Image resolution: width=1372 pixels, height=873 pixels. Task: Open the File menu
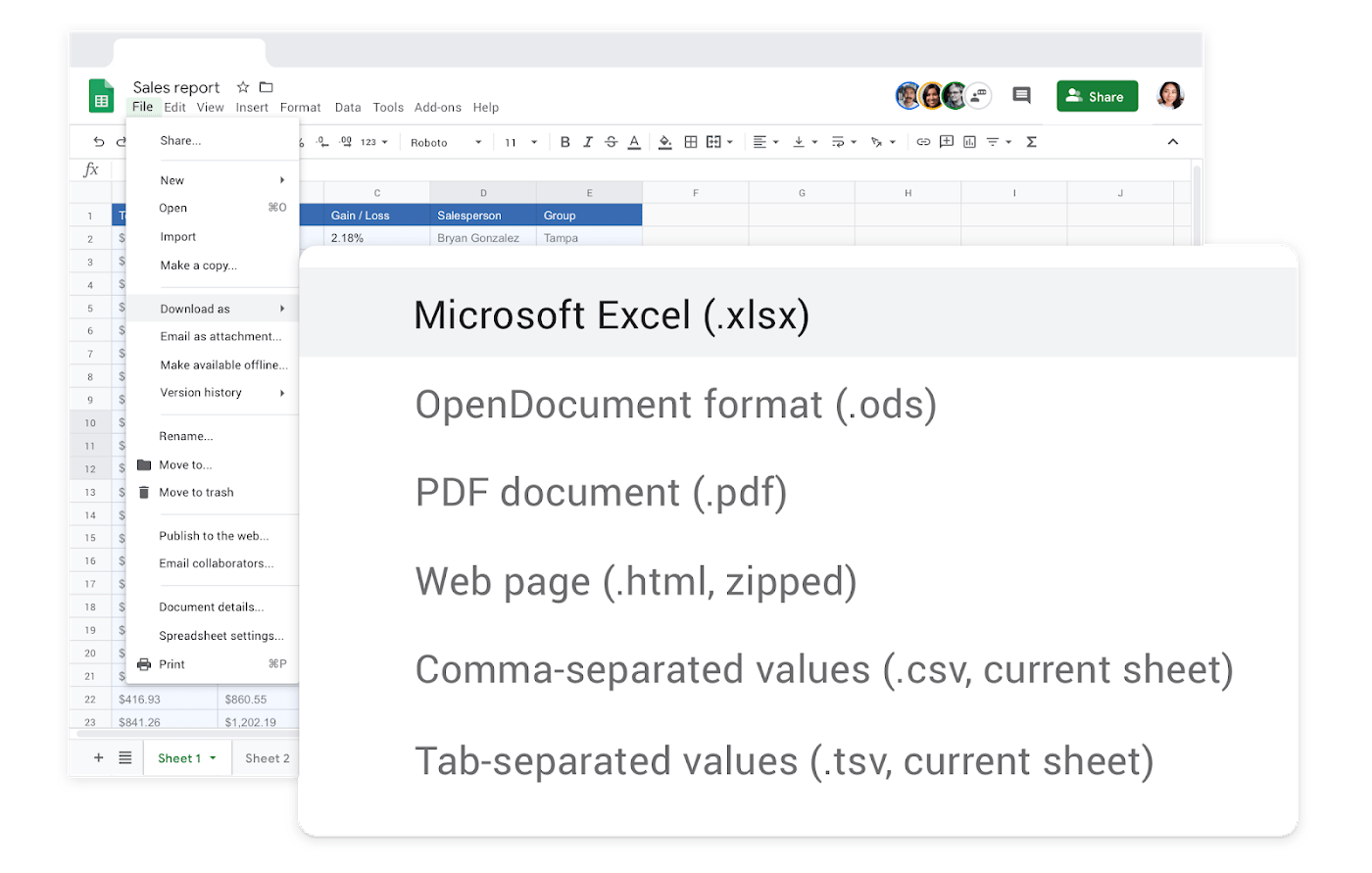coord(143,107)
